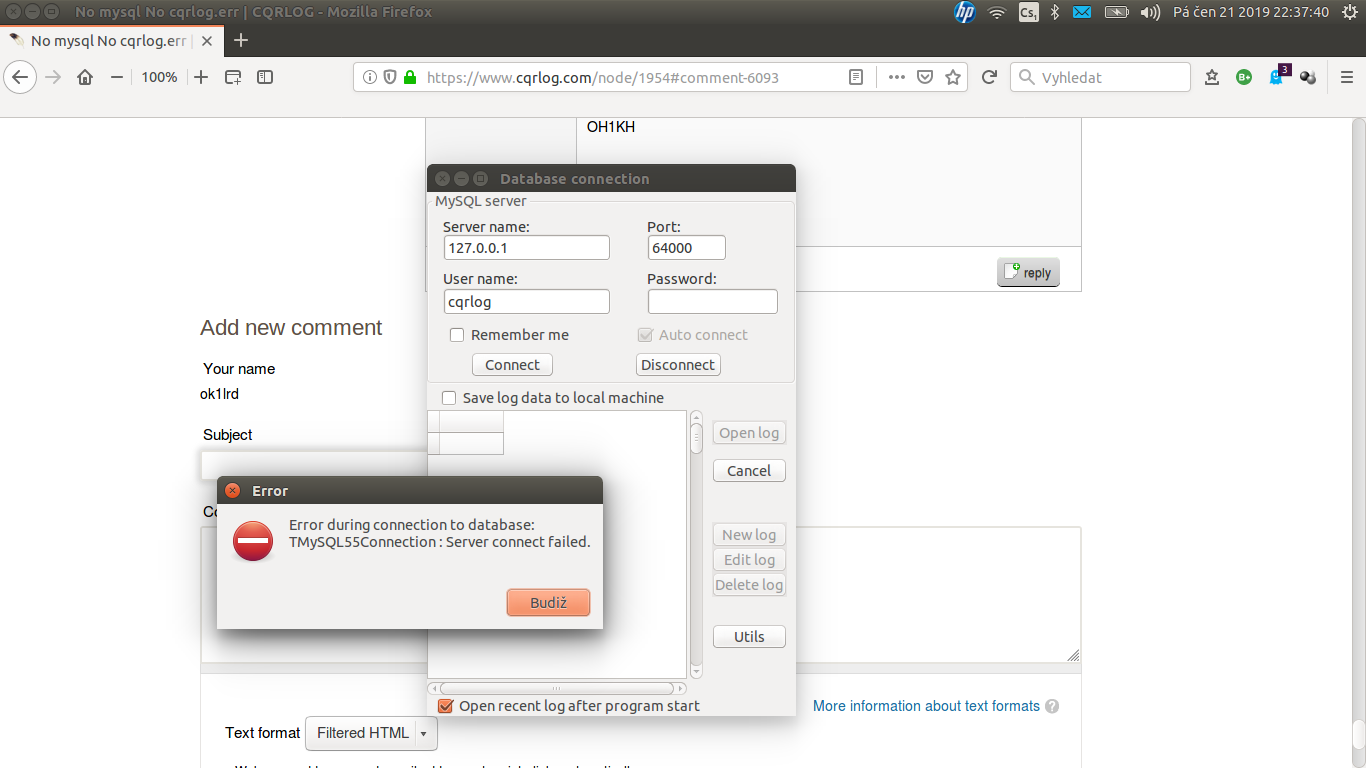Open the battery indicator
The image size is (1366, 768).
1116,12
